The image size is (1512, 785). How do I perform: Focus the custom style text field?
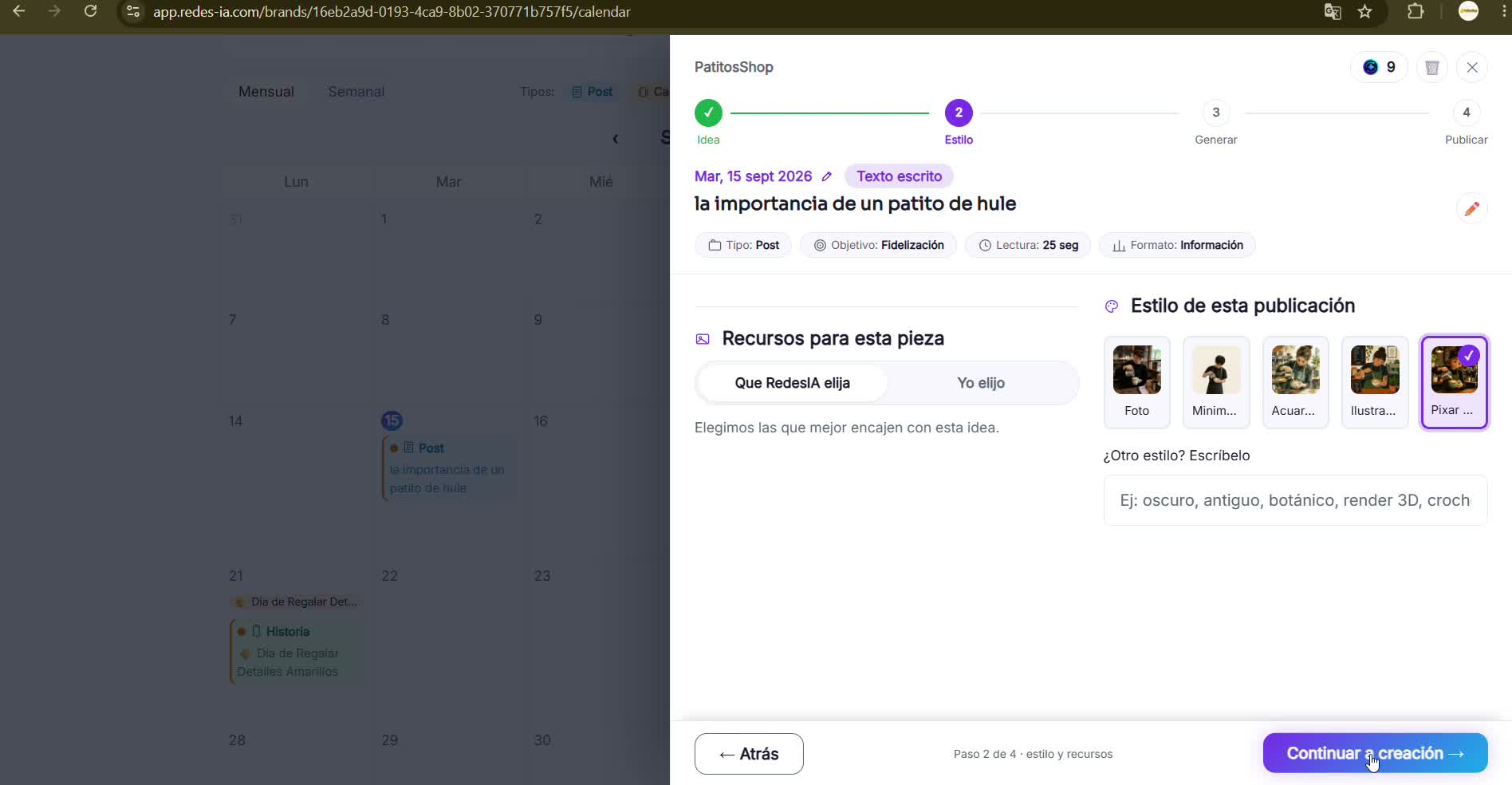[x=1295, y=500]
